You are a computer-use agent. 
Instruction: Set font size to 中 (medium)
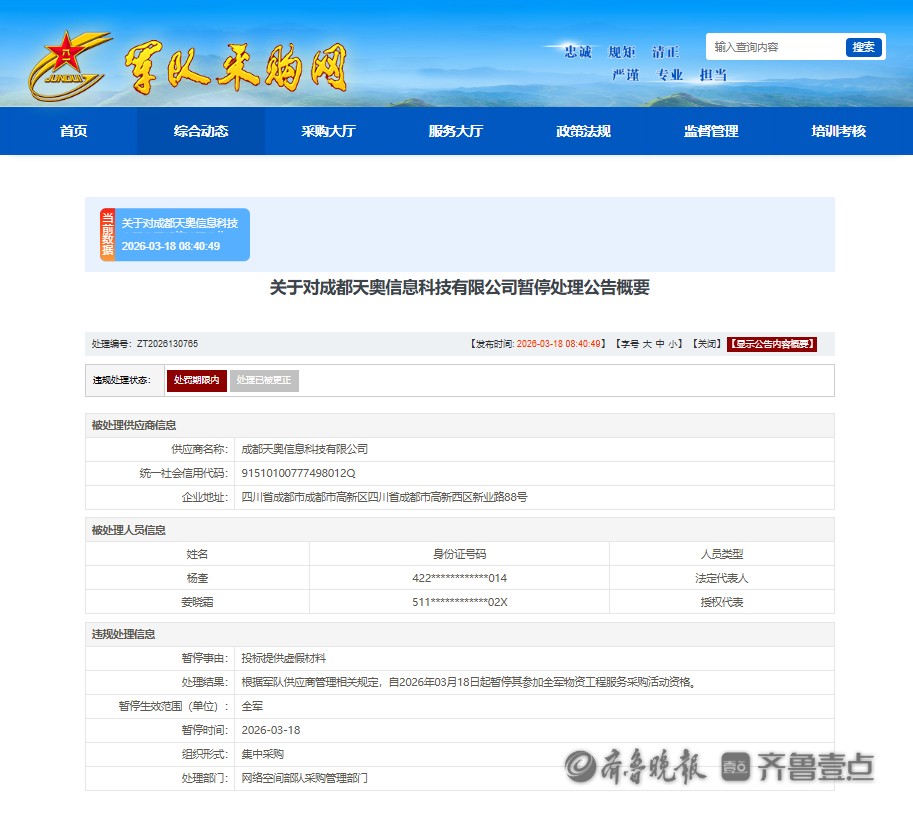click(x=660, y=344)
